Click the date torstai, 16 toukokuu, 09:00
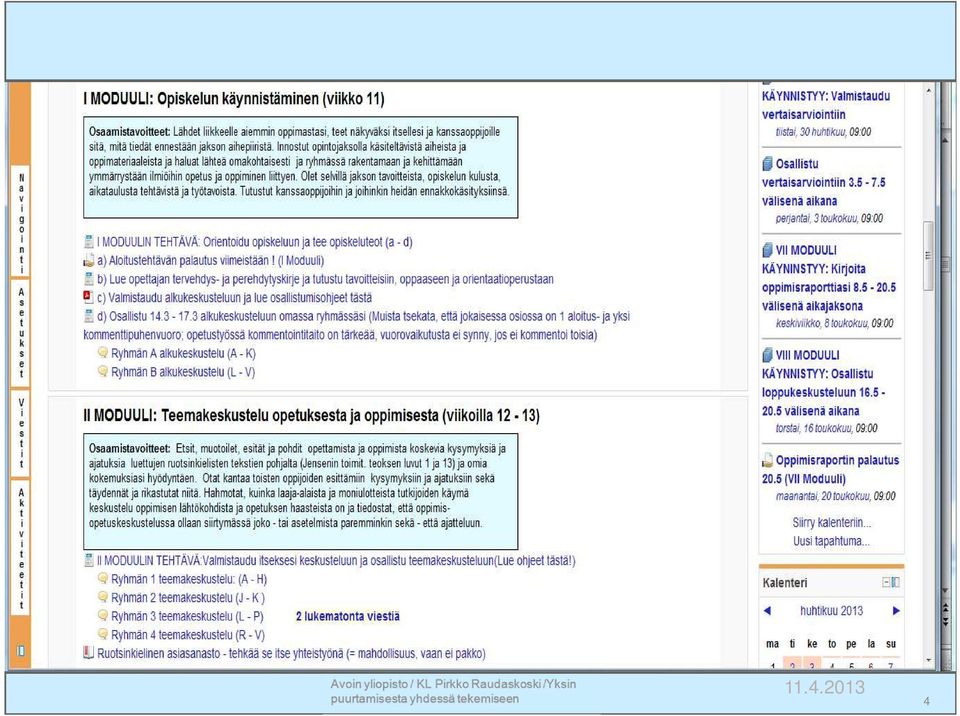Image resolution: width=960 pixels, height=716 pixels. [827, 428]
